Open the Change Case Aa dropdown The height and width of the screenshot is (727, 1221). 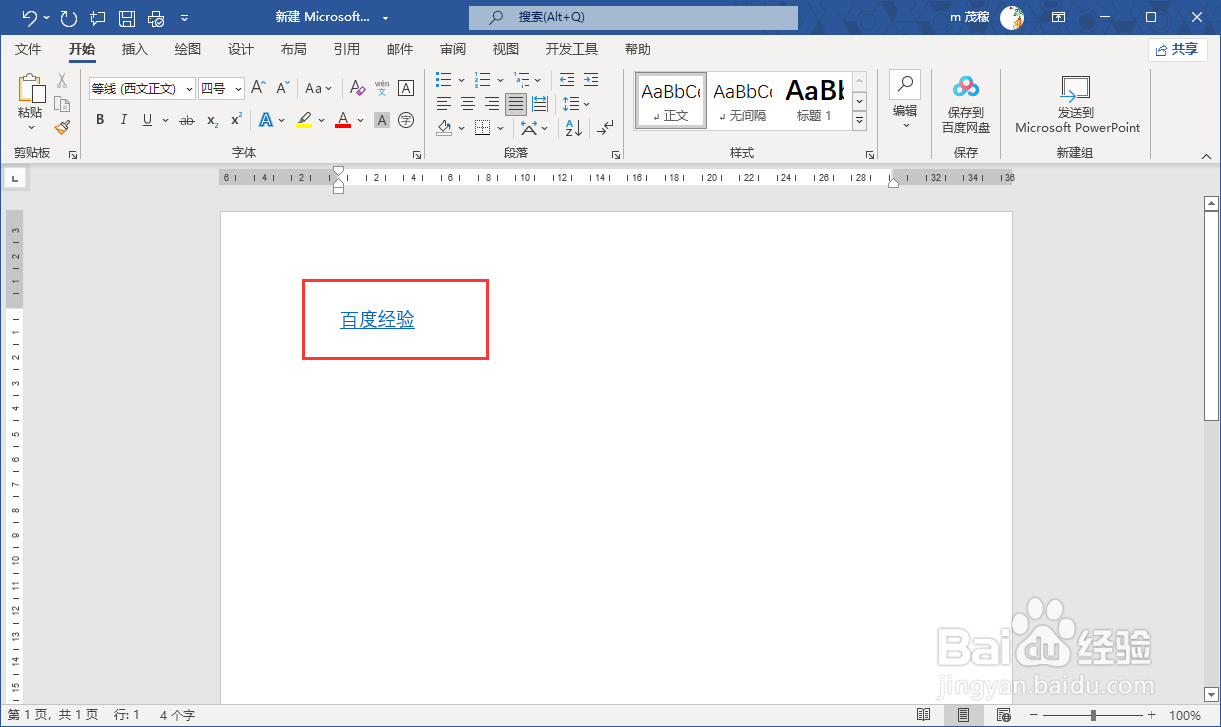click(319, 88)
